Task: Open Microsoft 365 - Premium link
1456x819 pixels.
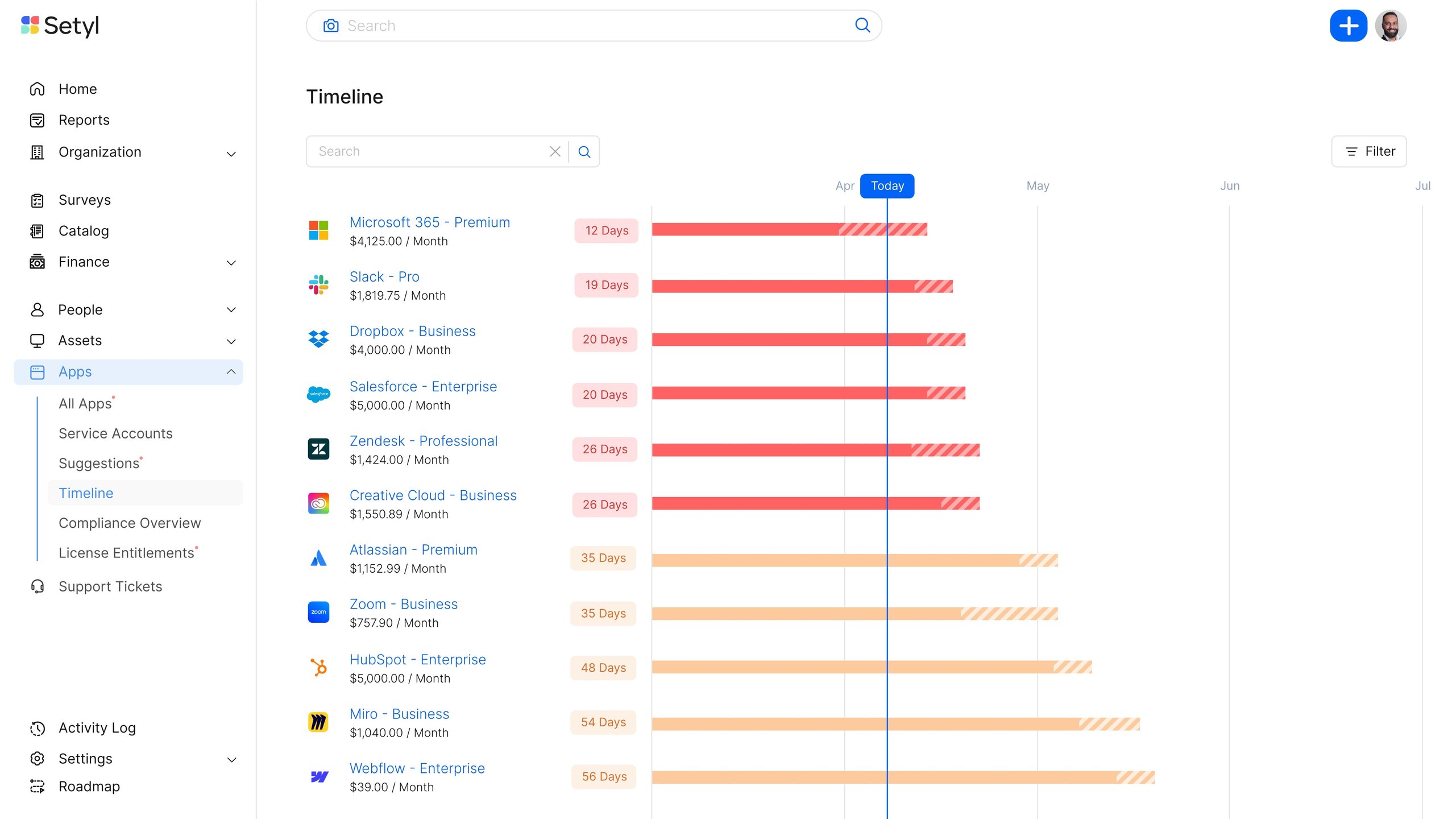Action: 429,222
